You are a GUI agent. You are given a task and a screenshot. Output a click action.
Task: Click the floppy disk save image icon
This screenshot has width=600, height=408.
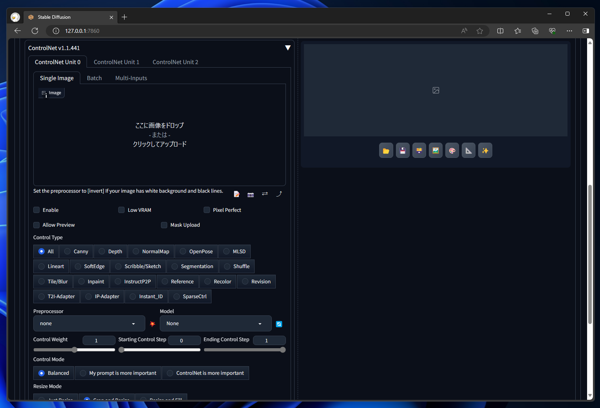click(403, 151)
